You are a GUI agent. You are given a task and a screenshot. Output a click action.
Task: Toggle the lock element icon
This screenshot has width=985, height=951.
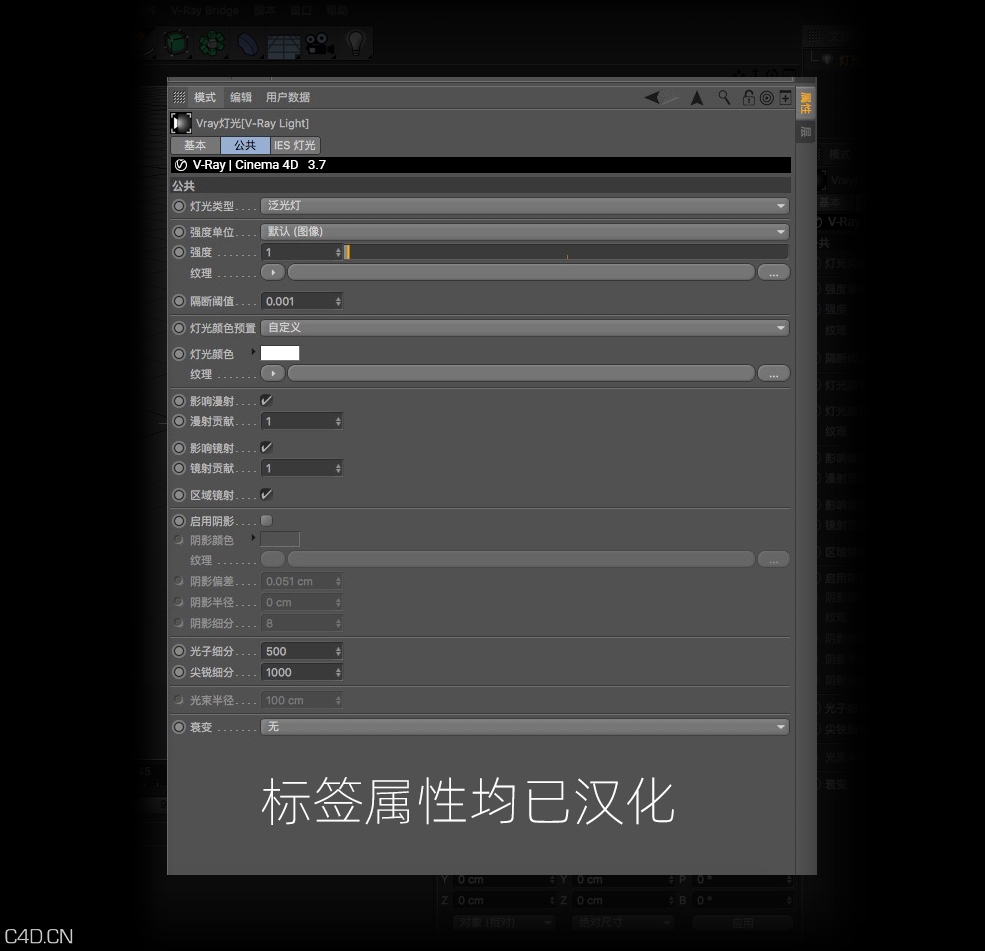(x=748, y=97)
